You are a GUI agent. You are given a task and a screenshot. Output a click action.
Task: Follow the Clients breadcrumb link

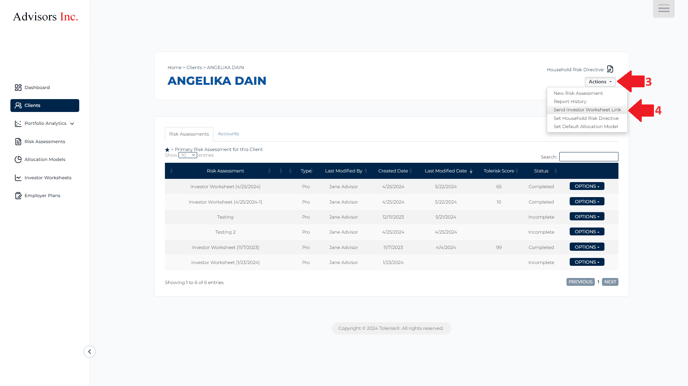pyautogui.click(x=194, y=68)
